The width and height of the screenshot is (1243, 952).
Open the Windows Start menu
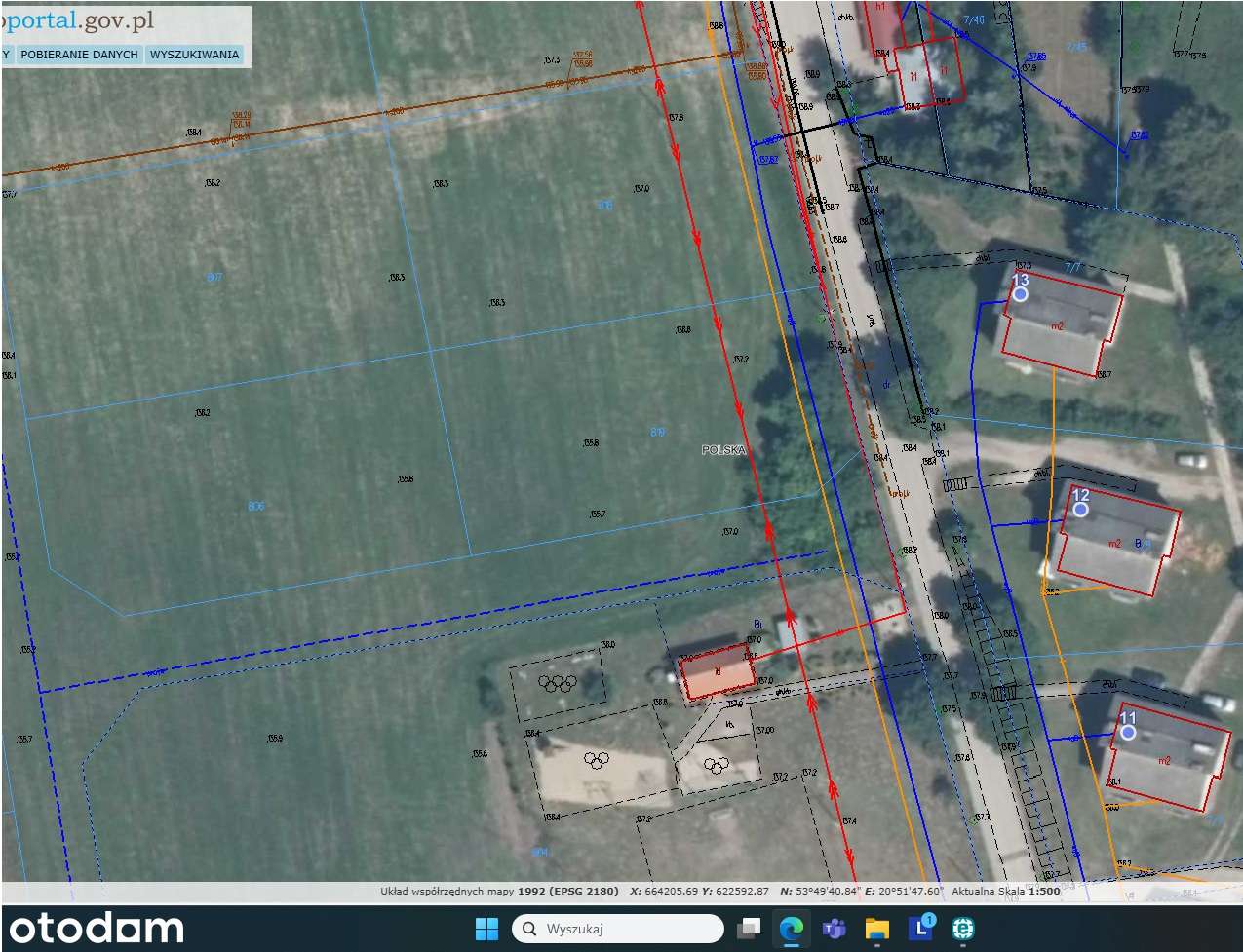click(486, 929)
